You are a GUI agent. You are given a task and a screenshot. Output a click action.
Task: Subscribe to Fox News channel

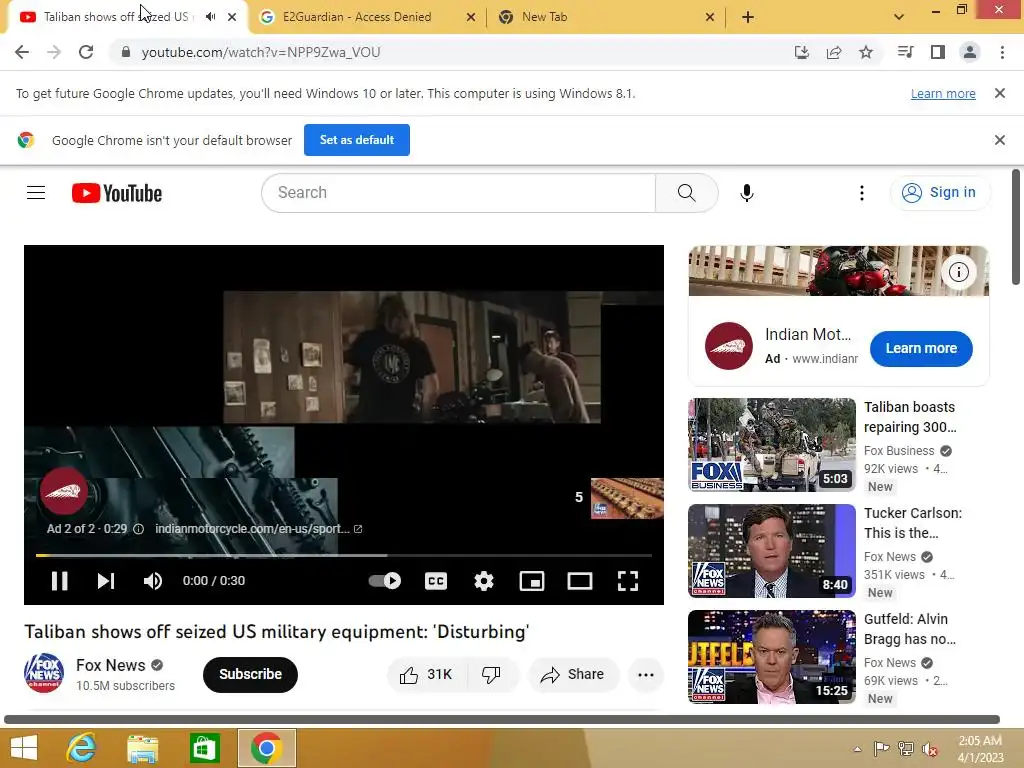pyautogui.click(x=250, y=675)
